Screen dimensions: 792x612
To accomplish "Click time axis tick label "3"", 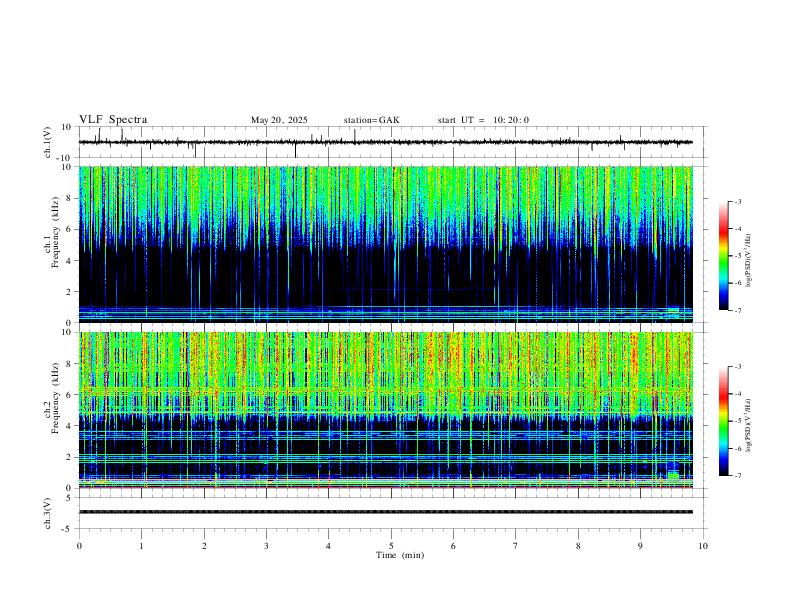I will point(266,546).
